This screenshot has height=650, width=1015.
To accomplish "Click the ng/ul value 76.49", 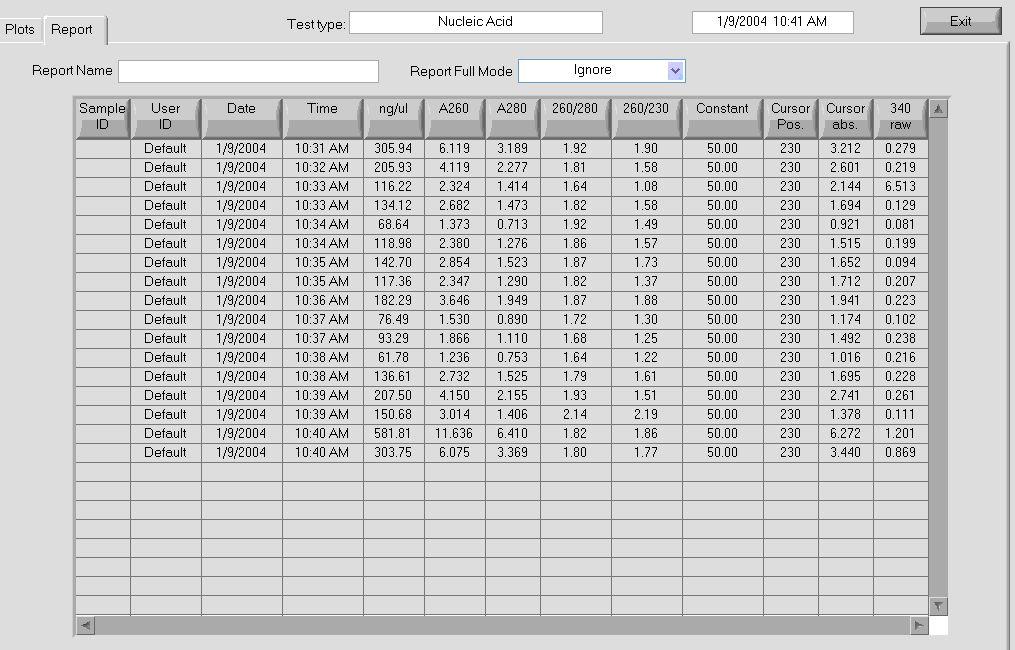I will click(394, 319).
